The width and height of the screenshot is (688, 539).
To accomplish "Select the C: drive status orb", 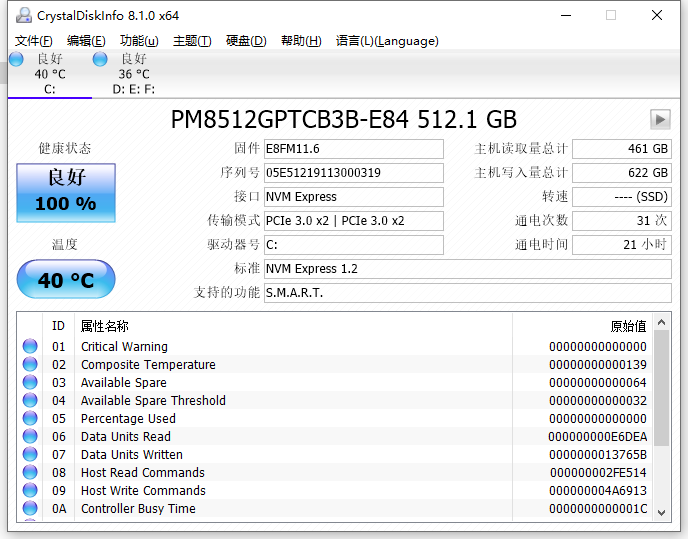I will [x=16, y=60].
